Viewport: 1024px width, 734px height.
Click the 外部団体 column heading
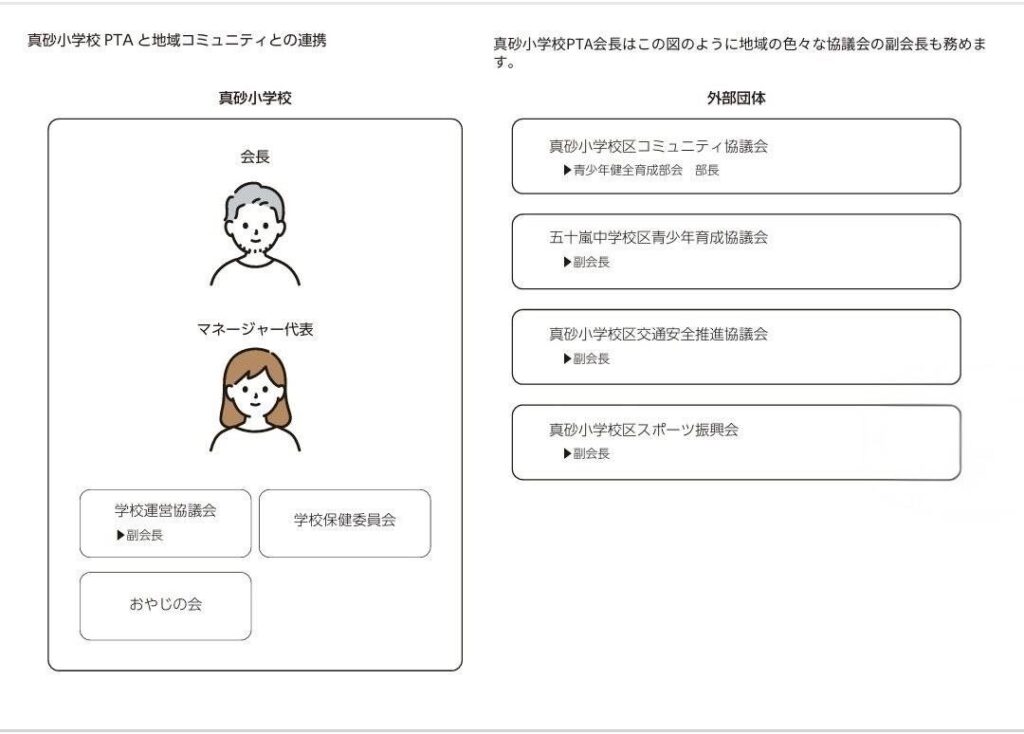click(736, 98)
